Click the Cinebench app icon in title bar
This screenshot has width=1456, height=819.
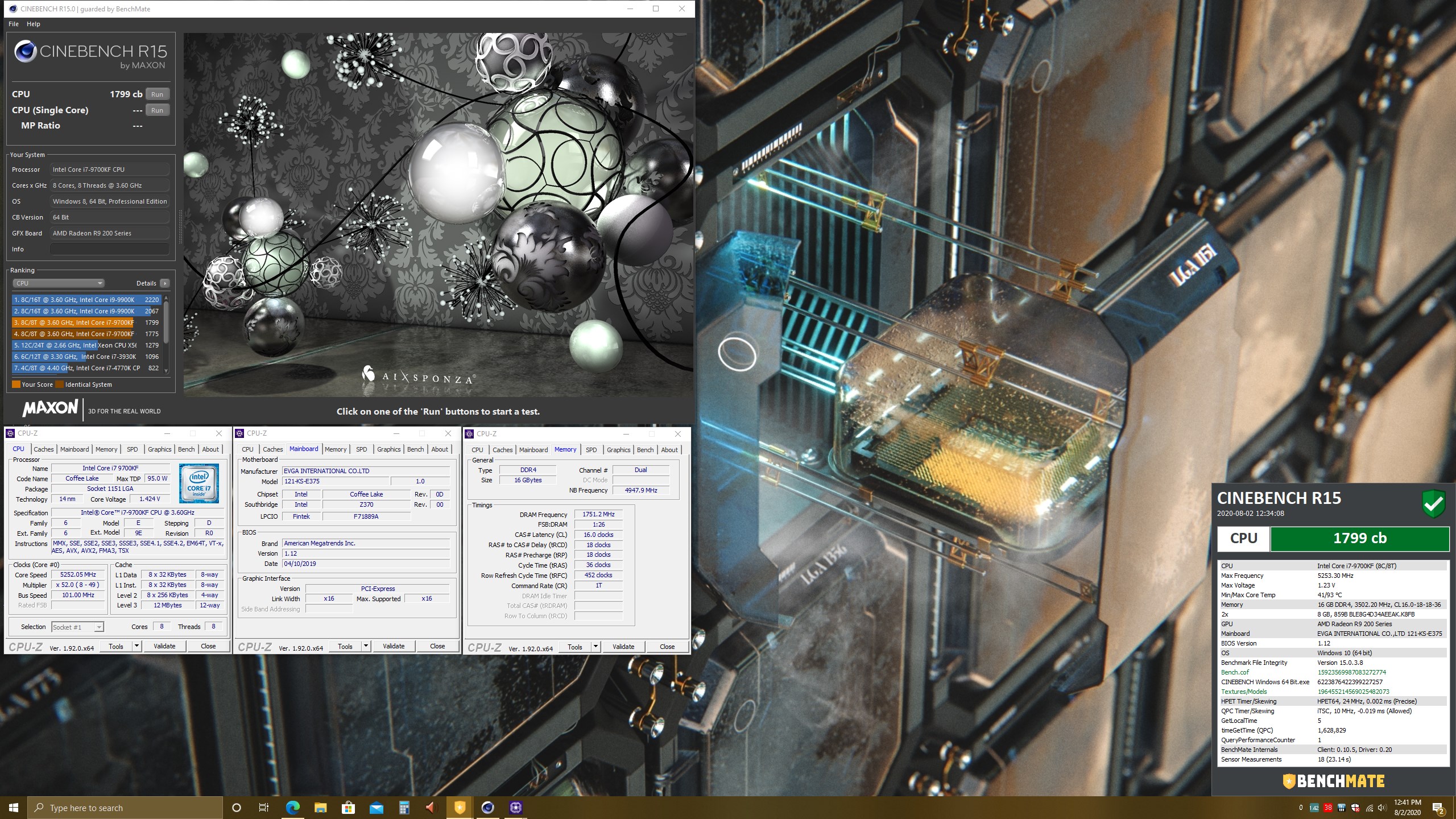[13, 9]
